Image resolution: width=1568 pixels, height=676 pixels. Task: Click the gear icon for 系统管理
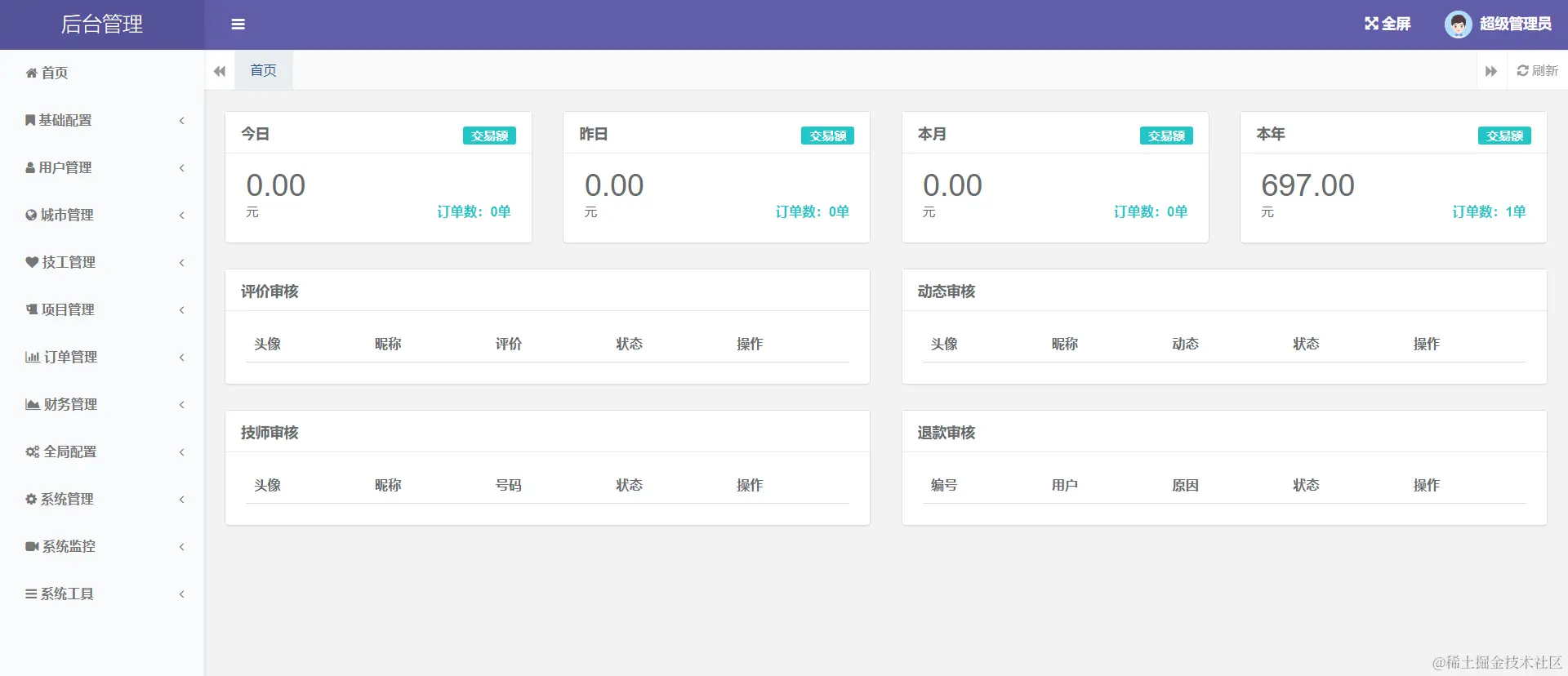(31, 499)
